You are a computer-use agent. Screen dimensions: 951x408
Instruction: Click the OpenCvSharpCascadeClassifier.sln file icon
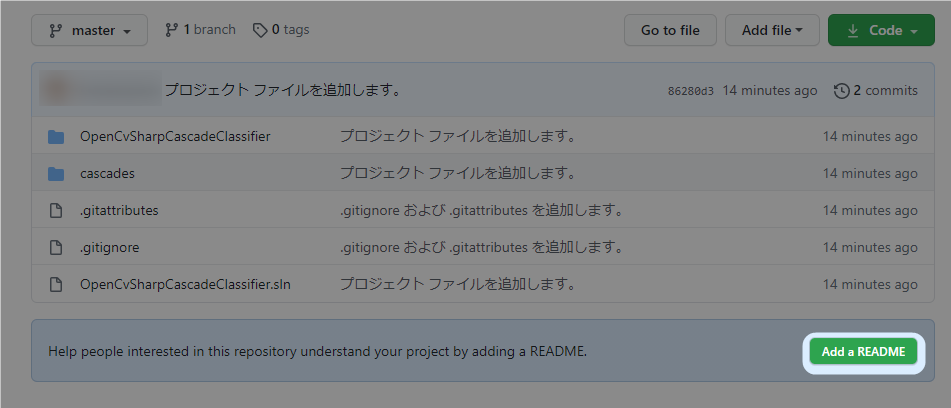pos(56,284)
